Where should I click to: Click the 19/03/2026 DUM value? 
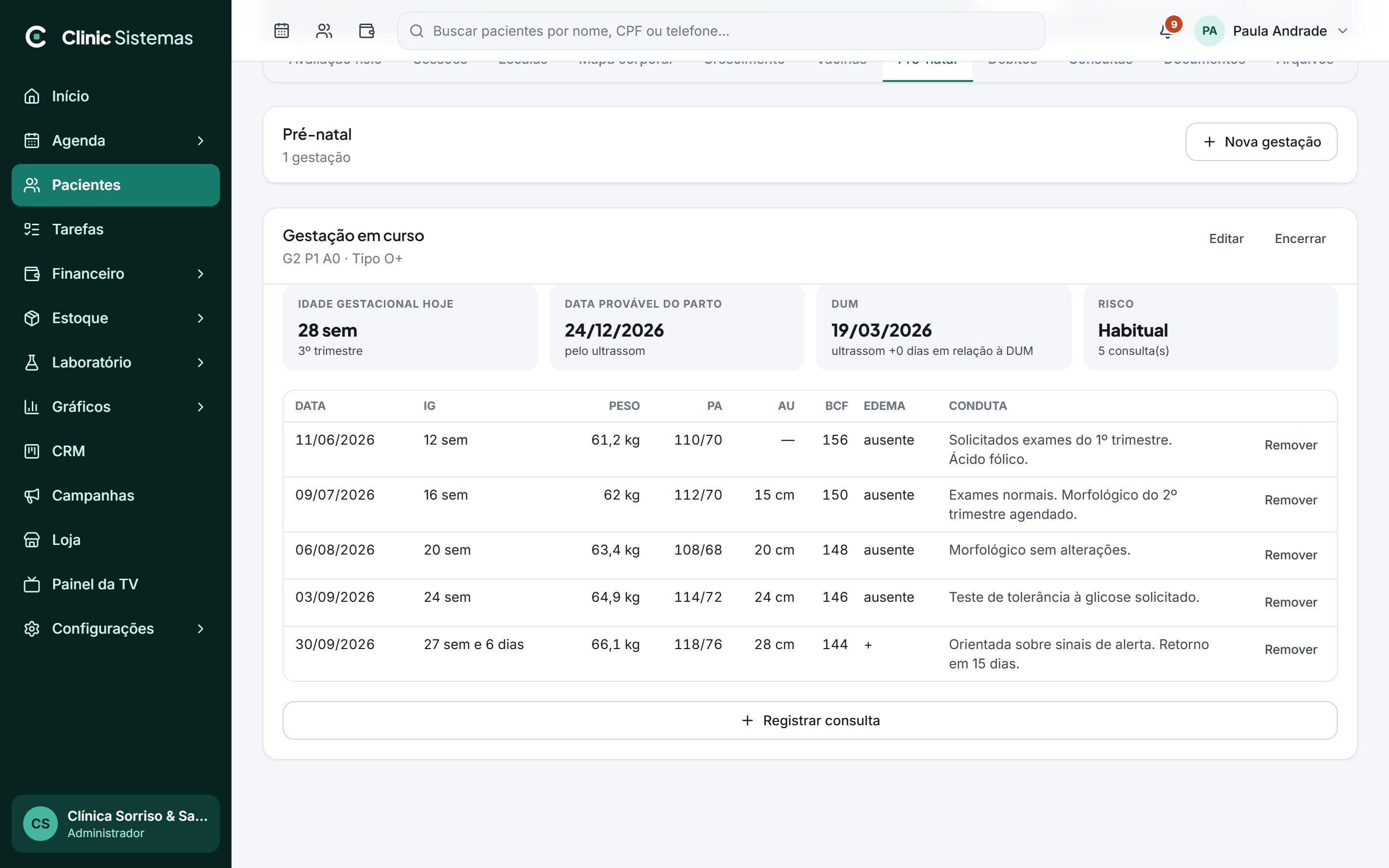(881, 331)
